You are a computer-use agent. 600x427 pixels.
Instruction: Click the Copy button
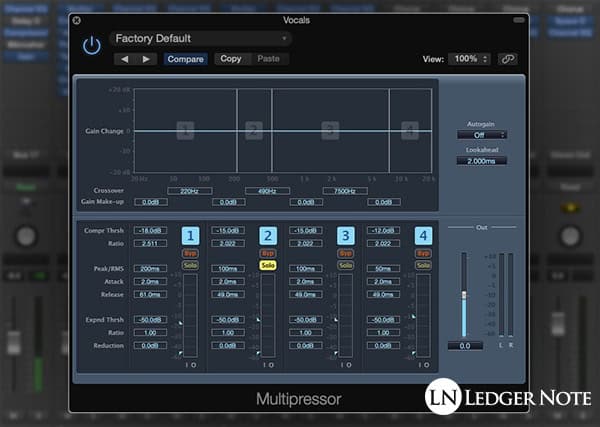pos(231,59)
